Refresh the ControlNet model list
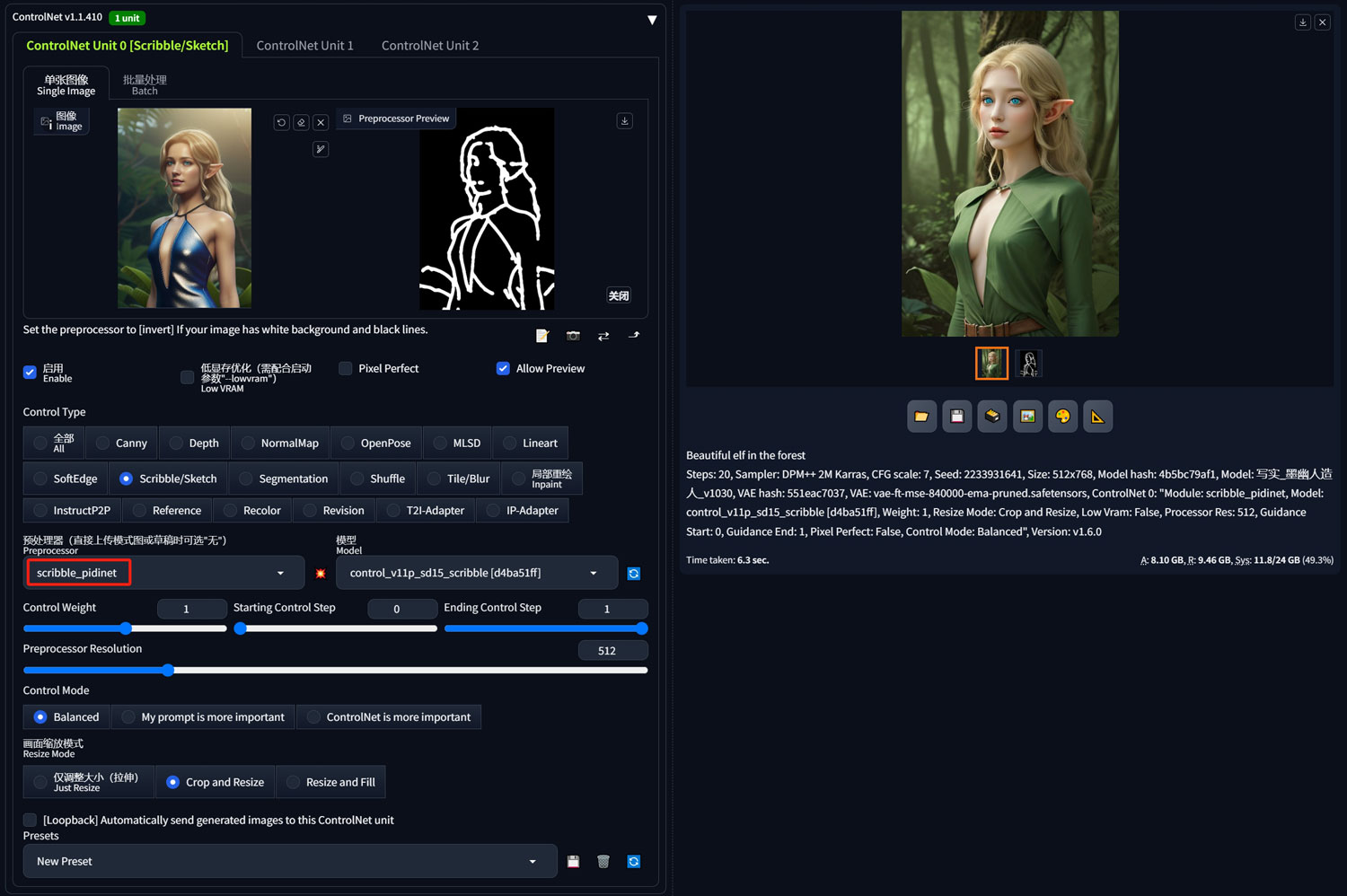Viewport: 1347px width, 896px height. 634,574
